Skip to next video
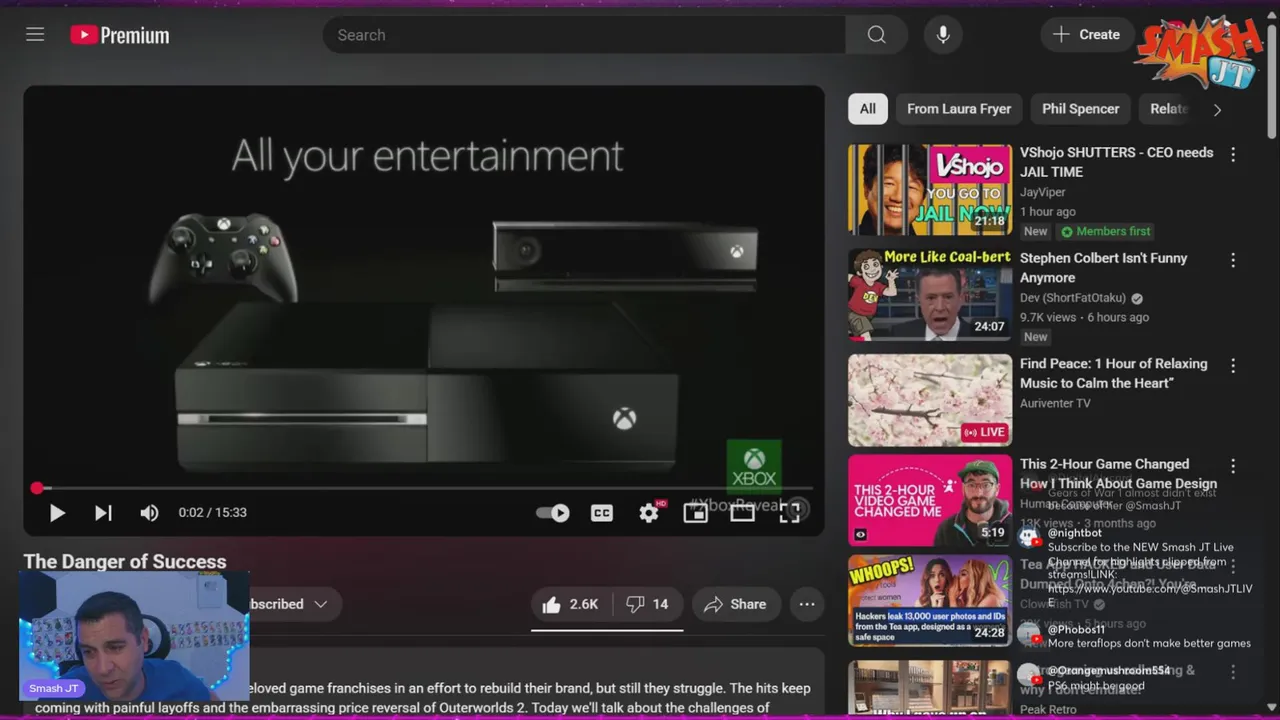The image size is (1280, 720). click(103, 513)
